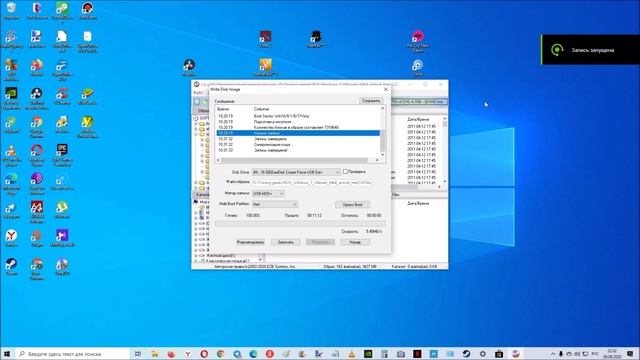
Task: Select the Синхронизация кэша log row
Action: 298,144
